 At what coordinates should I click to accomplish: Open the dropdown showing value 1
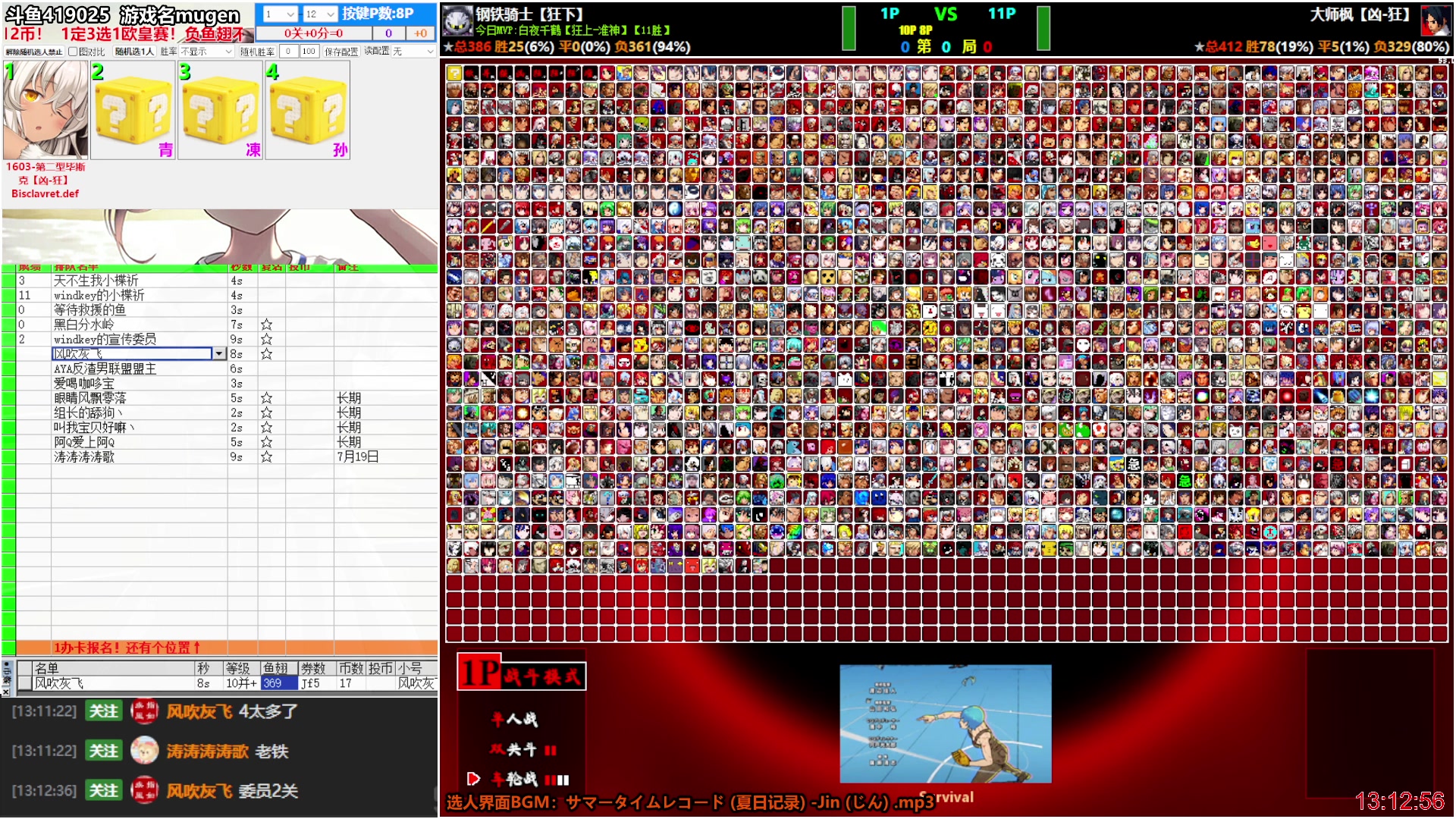tap(279, 14)
